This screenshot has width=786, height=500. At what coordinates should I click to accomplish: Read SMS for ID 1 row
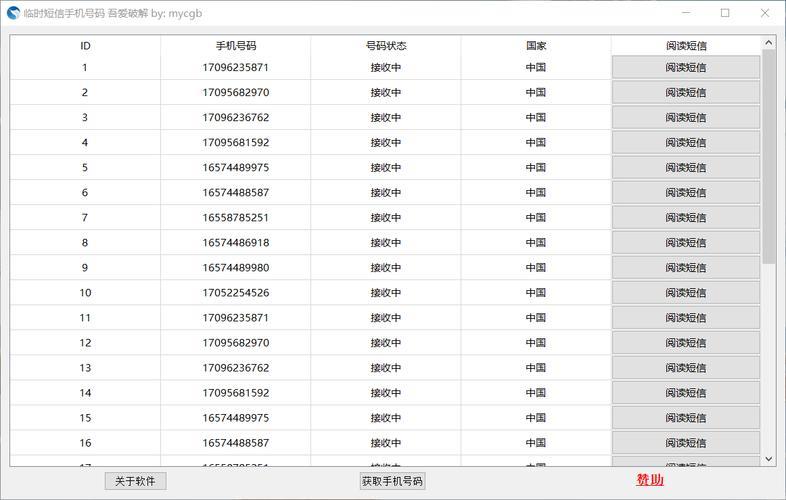tap(686, 67)
